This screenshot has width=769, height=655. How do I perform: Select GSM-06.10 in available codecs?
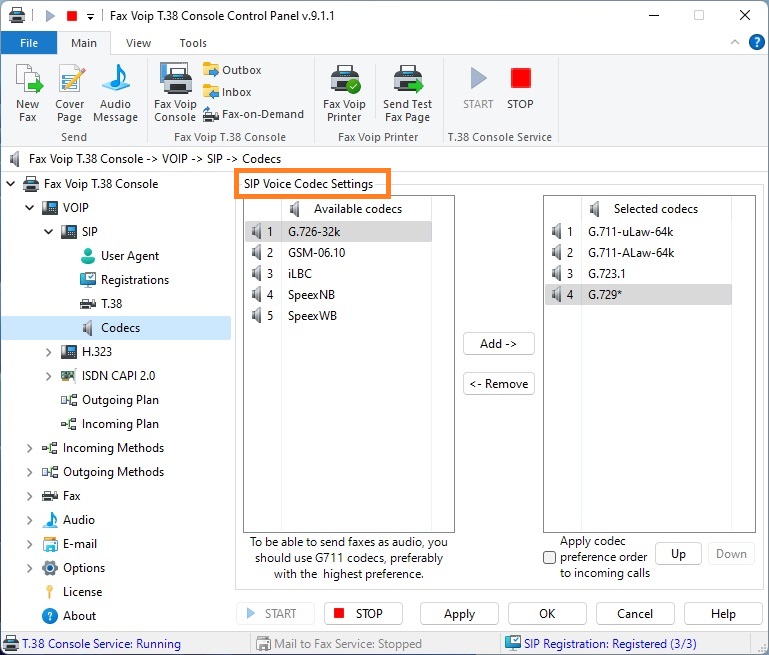(x=338, y=252)
